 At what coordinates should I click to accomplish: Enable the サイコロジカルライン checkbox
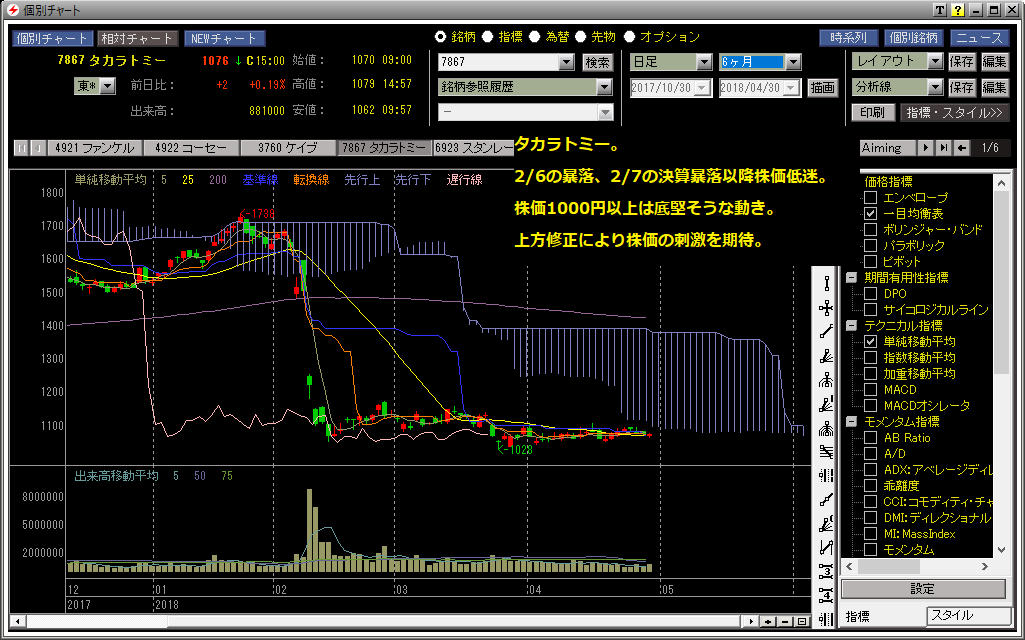click(x=870, y=310)
